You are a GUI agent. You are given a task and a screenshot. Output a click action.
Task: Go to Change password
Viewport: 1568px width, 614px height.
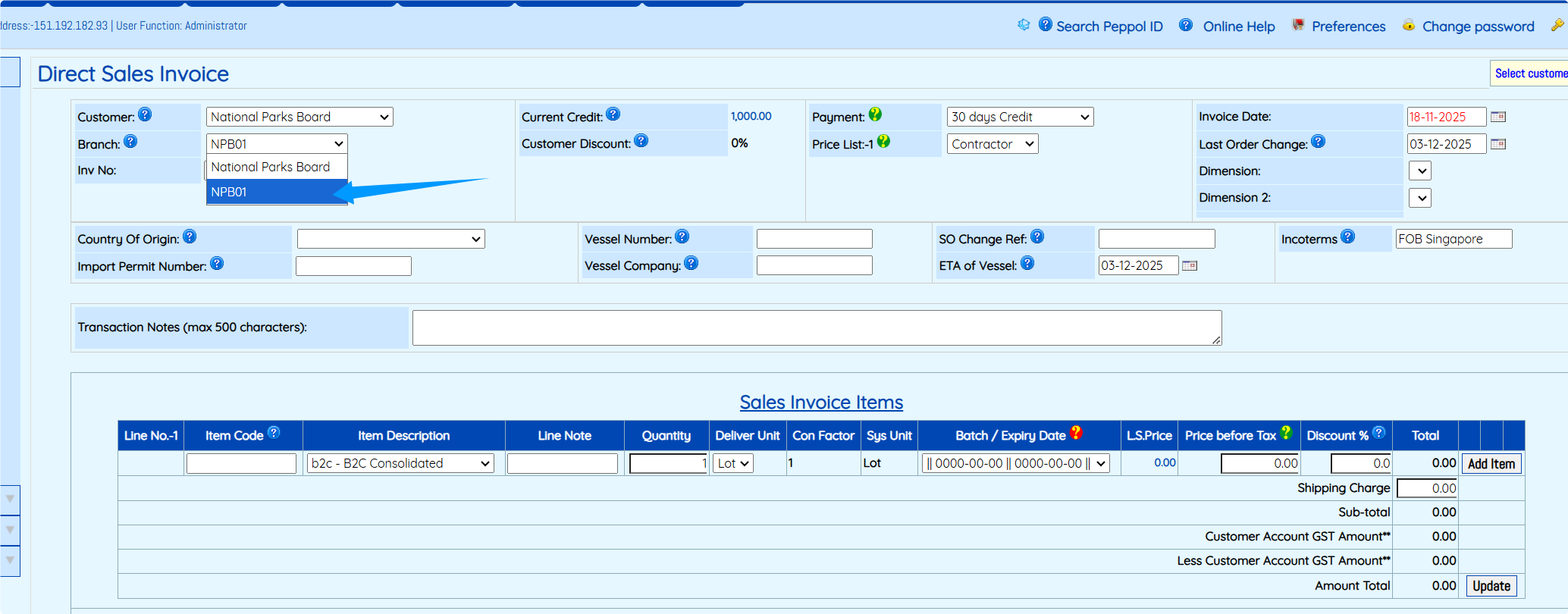tap(1478, 27)
